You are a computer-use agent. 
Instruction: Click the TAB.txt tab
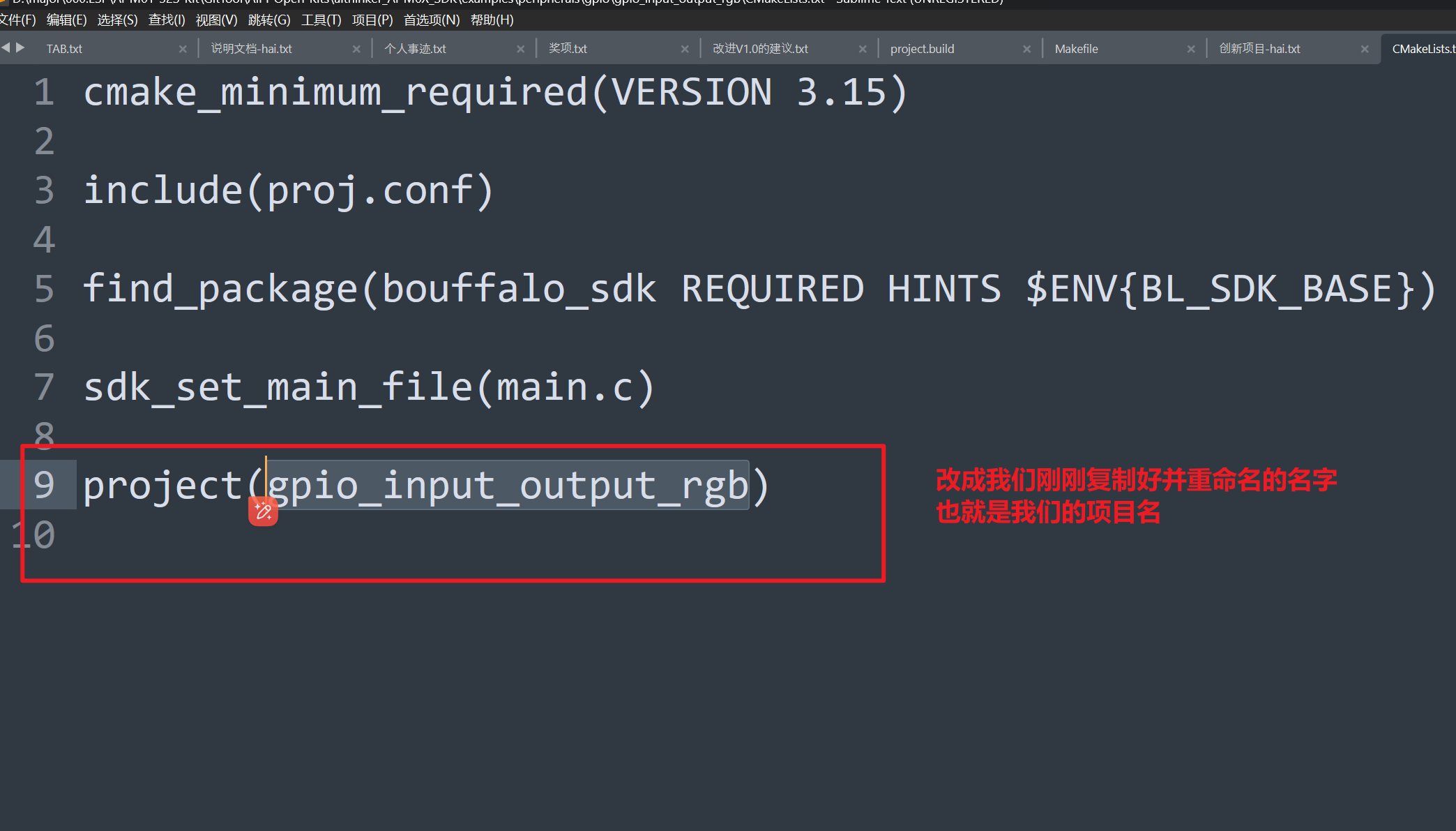[x=63, y=48]
